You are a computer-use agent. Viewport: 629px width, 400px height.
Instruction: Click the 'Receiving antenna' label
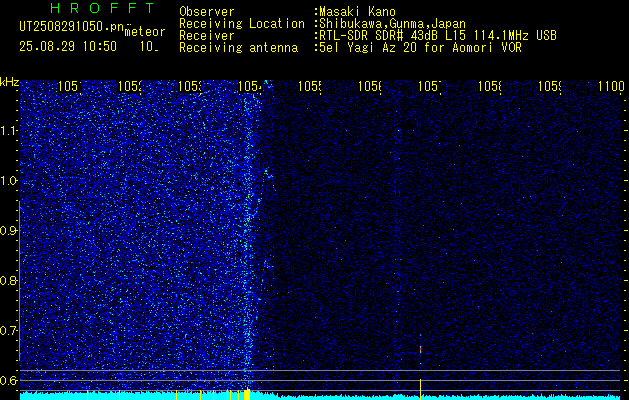(x=238, y=48)
